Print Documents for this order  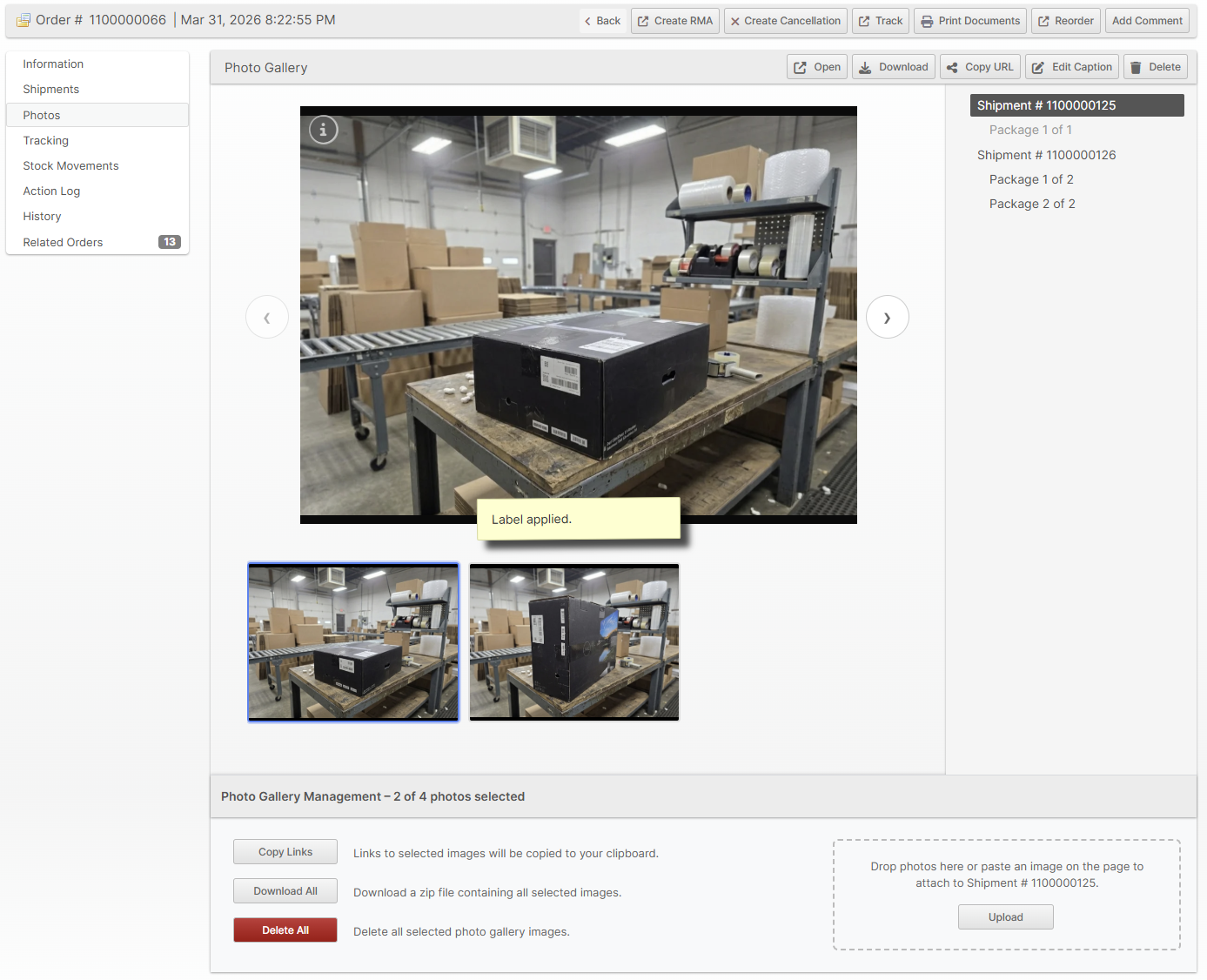(x=969, y=21)
